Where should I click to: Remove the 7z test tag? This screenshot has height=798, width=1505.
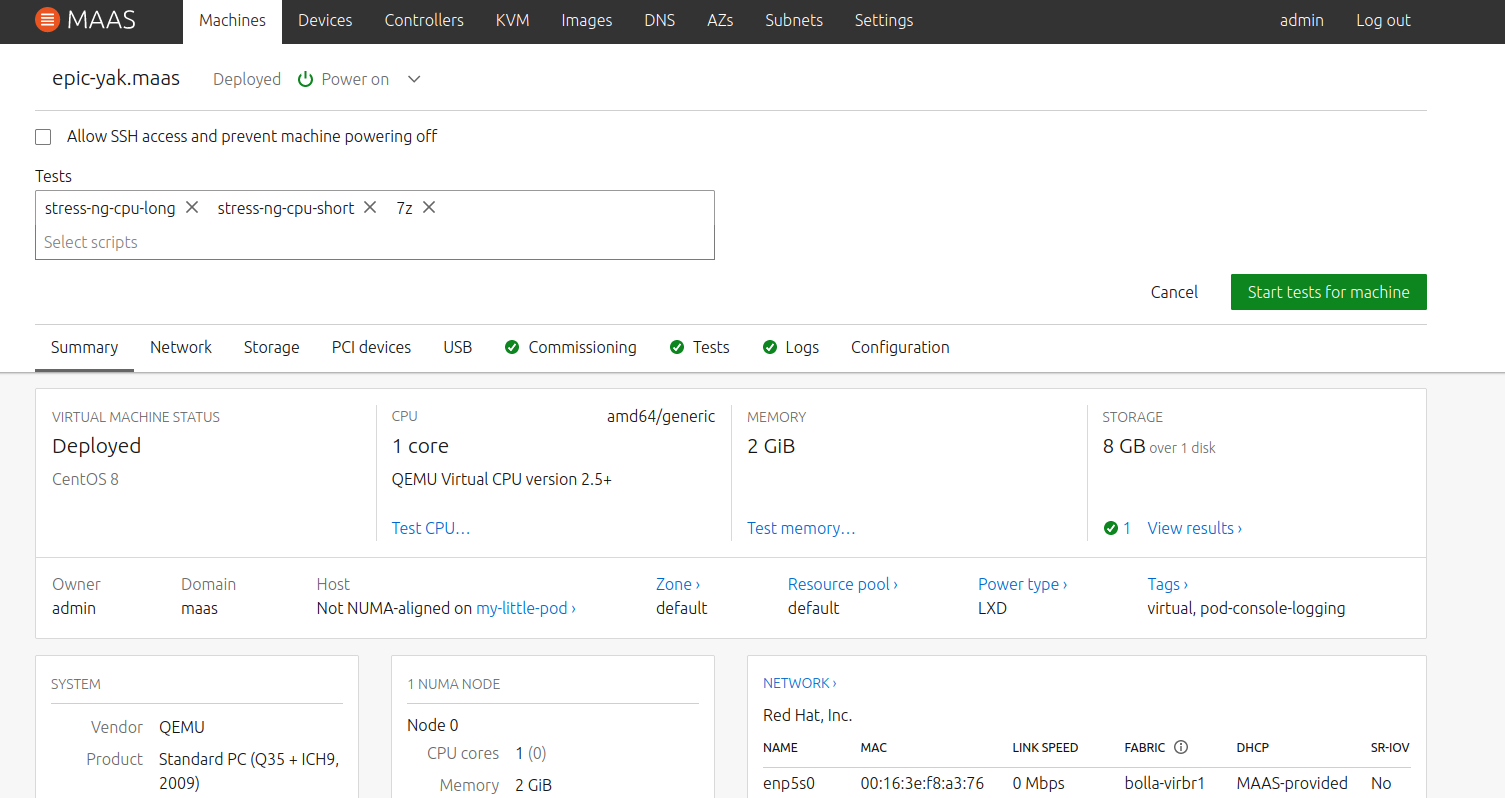[x=429, y=207]
